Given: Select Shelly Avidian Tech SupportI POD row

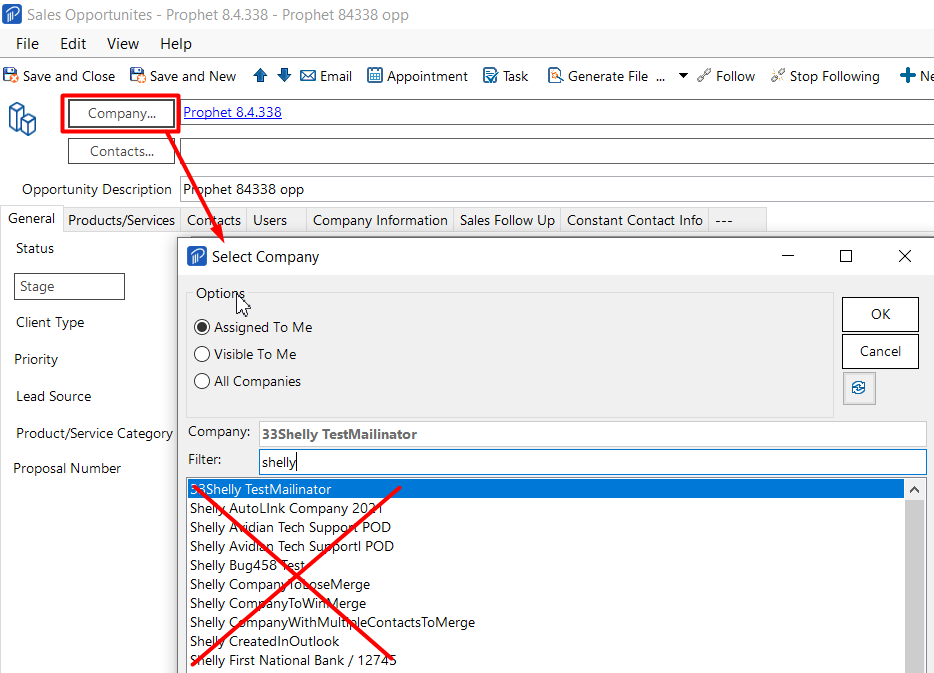Looking at the screenshot, I should click(546, 546).
